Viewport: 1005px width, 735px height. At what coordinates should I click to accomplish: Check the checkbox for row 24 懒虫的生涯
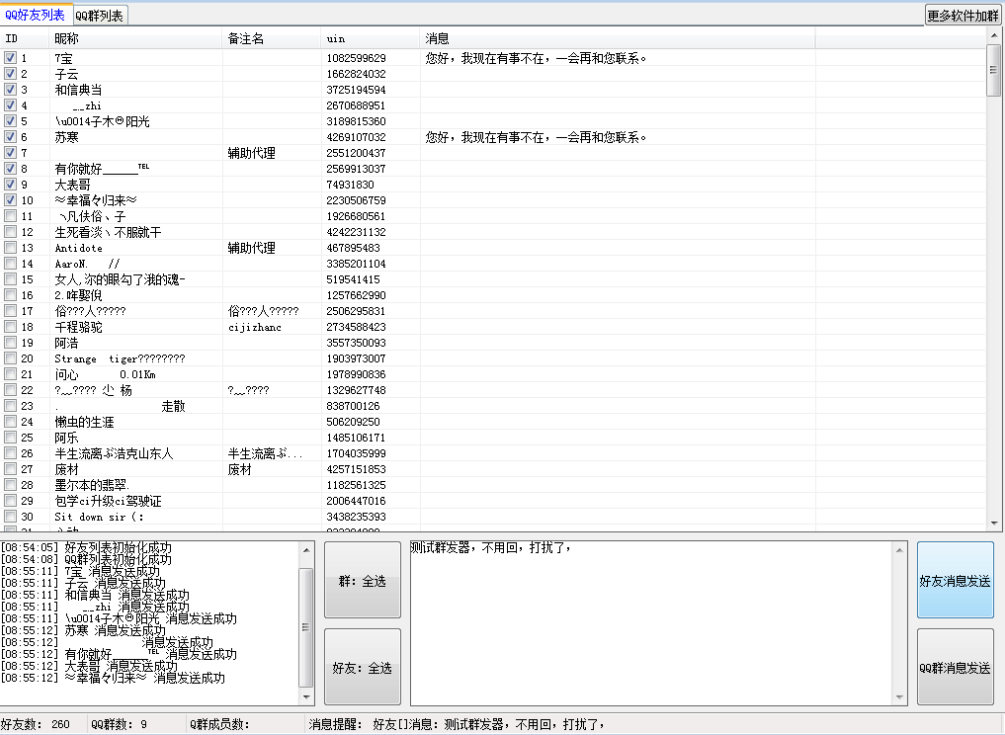pos(10,421)
